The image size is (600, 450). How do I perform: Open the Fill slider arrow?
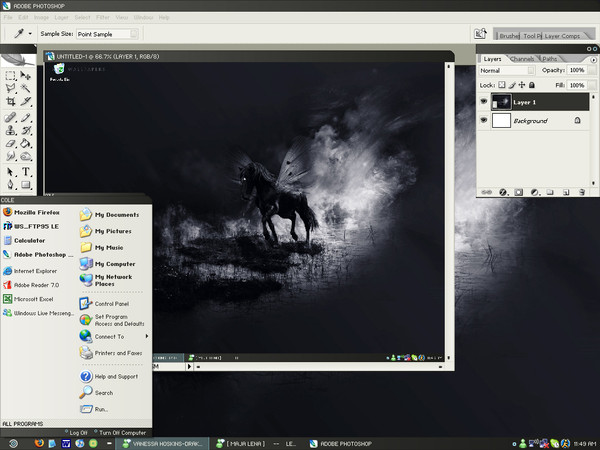point(592,85)
